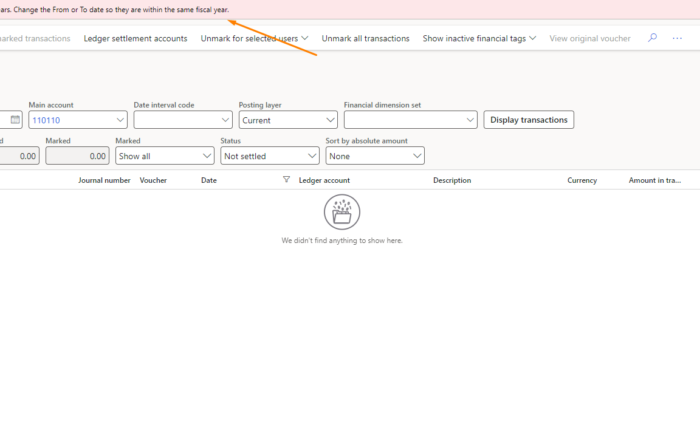Viewport: 700px width, 441px height.
Task: Open the calendar date picker icon
Action: tap(15, 120)
